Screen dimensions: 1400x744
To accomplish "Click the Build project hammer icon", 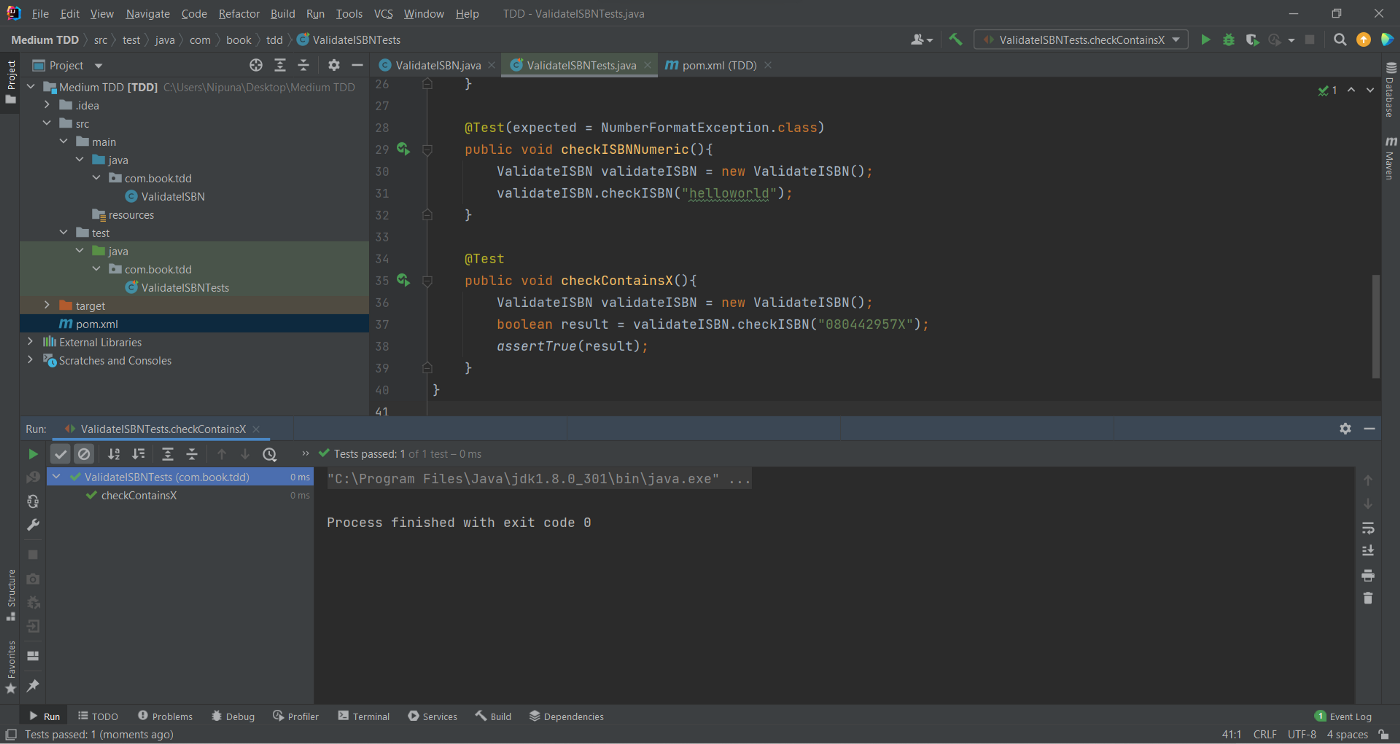I will 956,40.
